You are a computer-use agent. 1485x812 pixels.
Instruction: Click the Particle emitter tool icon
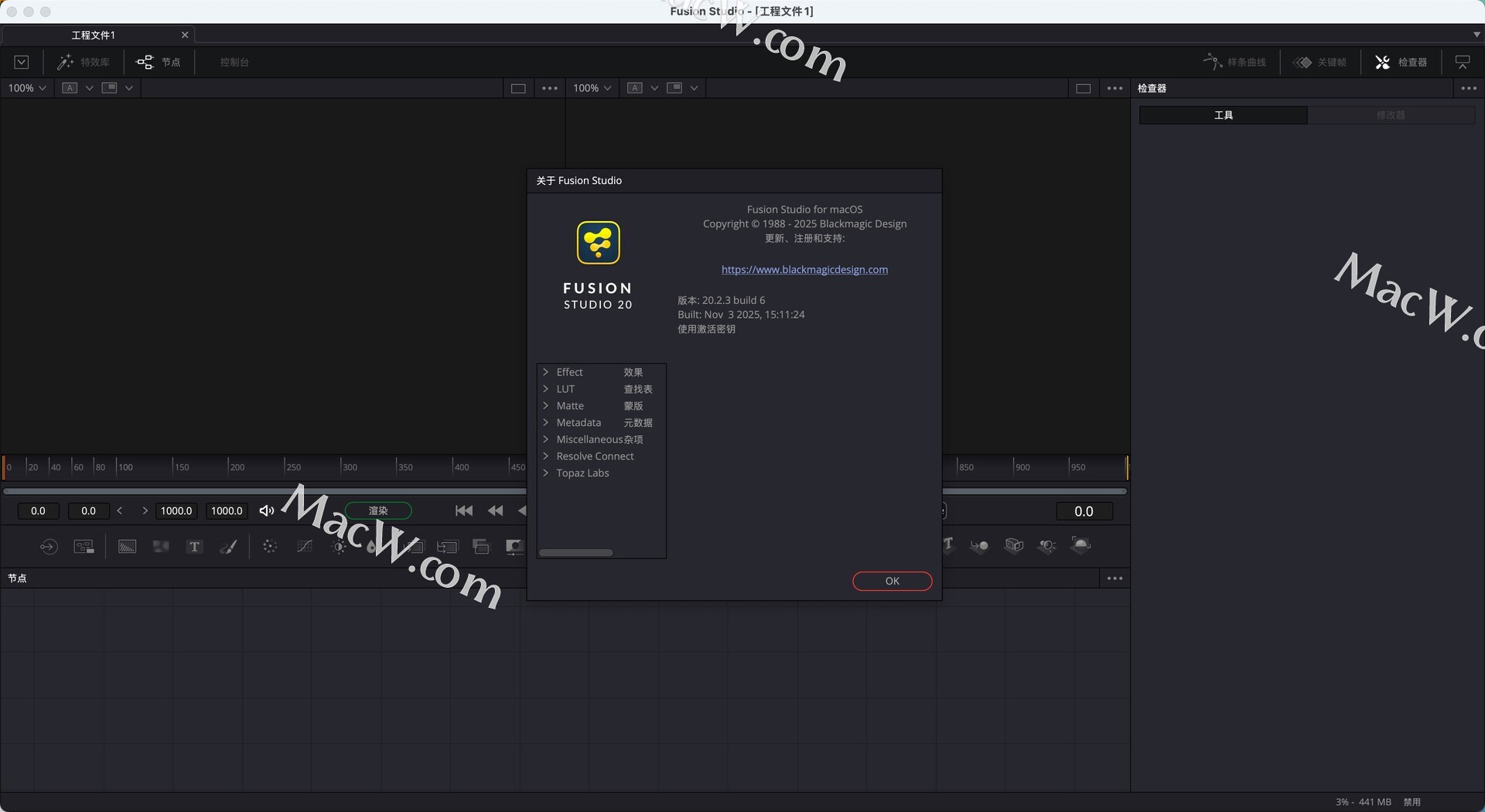pos(269,547)
